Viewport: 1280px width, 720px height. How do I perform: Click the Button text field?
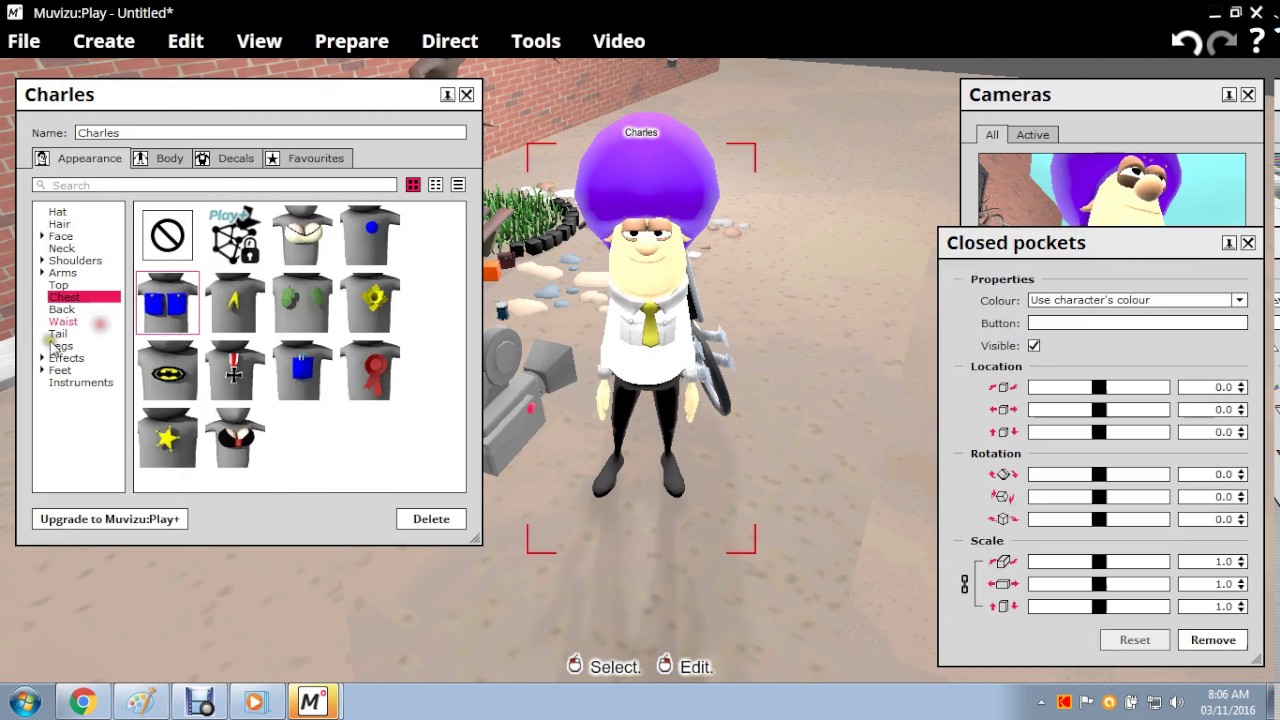click(1138, 323)
